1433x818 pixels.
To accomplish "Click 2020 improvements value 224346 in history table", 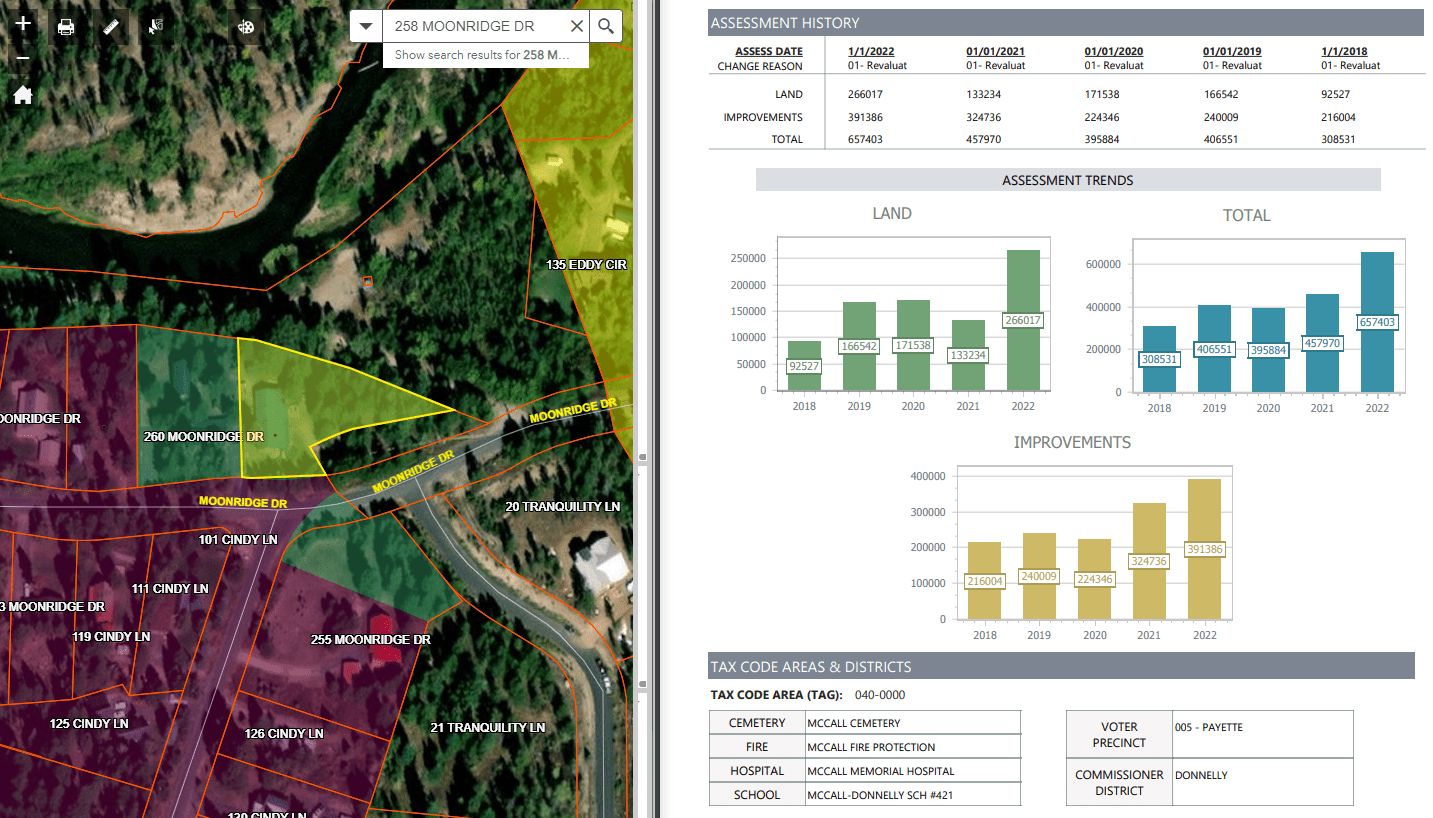I will tap(1103, 118).
